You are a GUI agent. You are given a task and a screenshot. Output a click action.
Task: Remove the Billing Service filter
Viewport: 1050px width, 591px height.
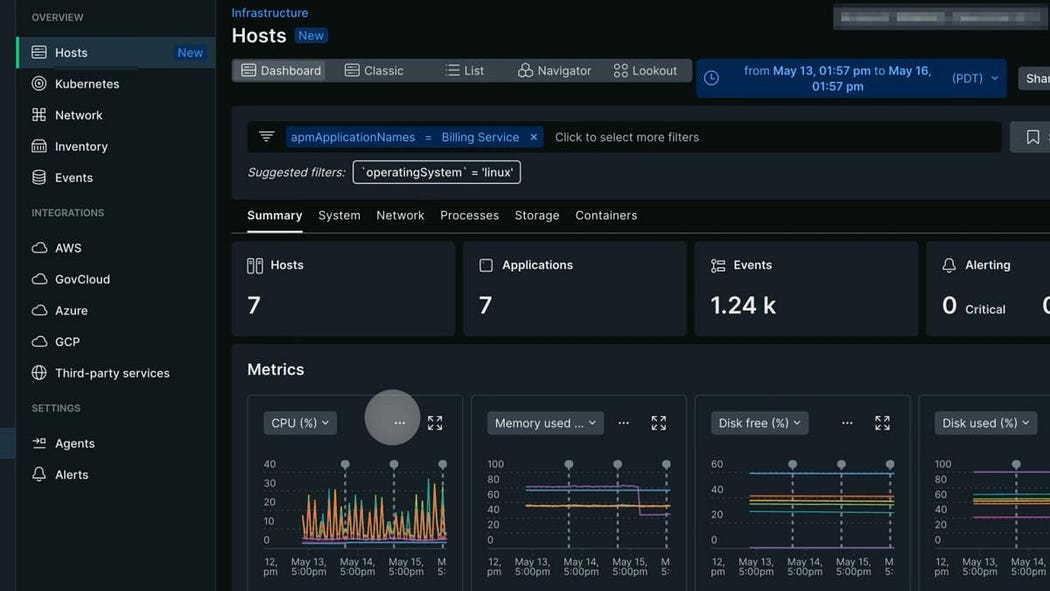coord(534,137)
